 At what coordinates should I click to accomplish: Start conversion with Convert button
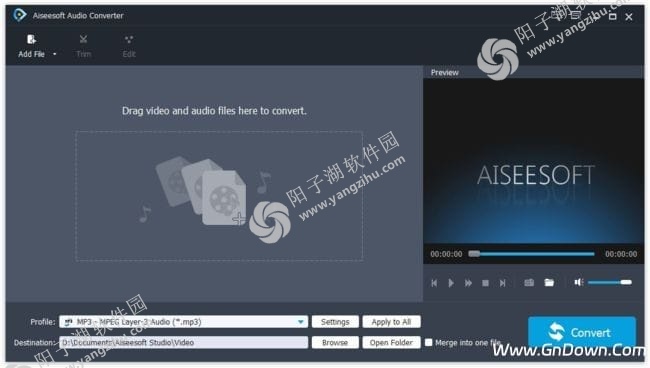coord(582,332)
